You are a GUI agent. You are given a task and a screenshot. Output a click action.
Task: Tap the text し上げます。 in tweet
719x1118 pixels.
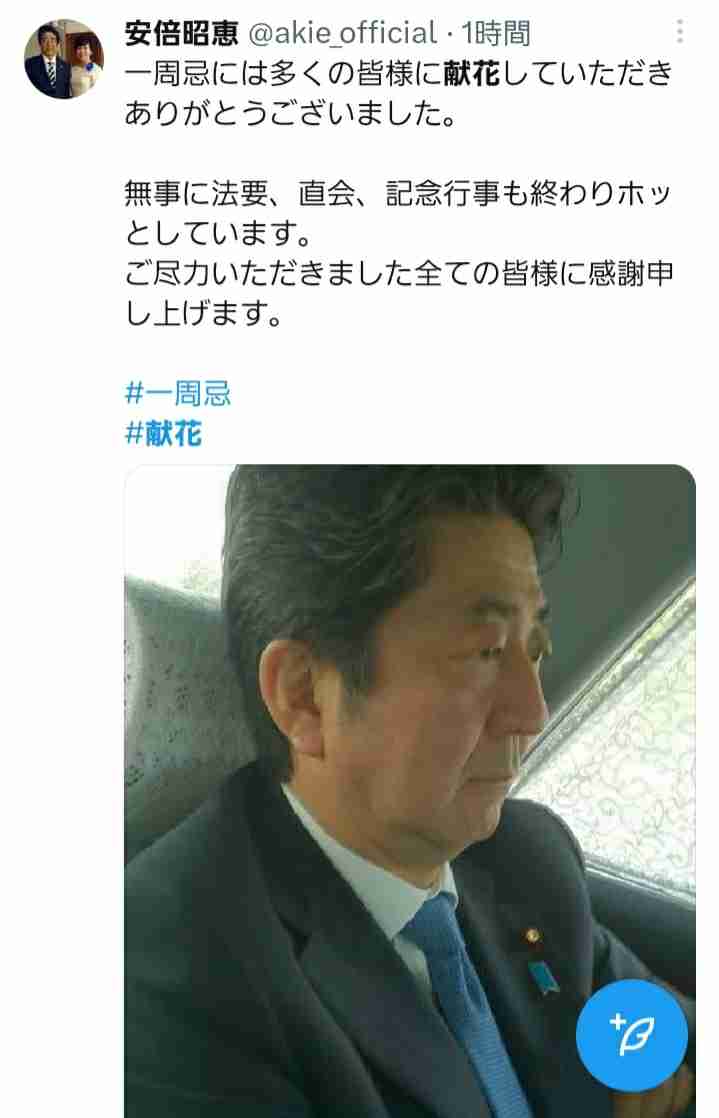(x=204, y=313)
